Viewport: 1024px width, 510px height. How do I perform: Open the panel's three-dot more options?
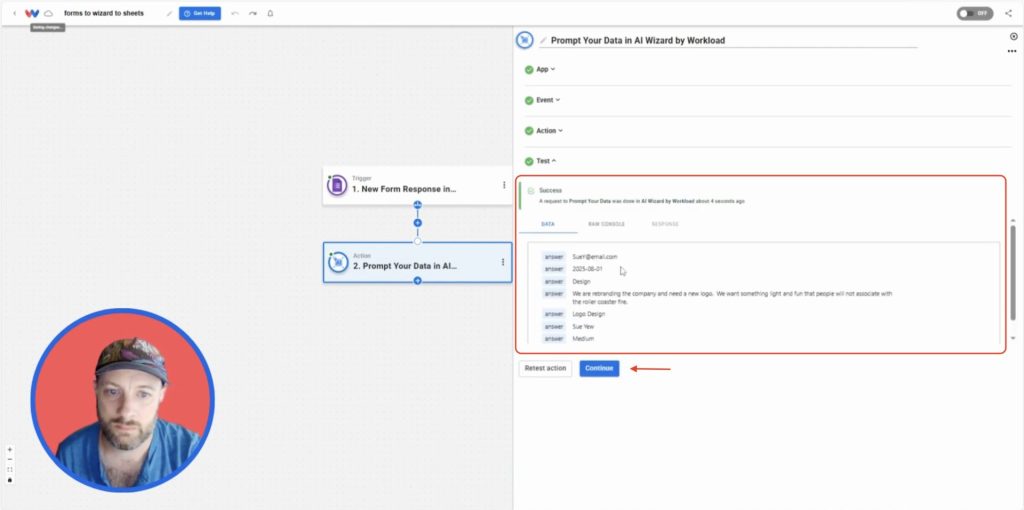click(1012, 51)
